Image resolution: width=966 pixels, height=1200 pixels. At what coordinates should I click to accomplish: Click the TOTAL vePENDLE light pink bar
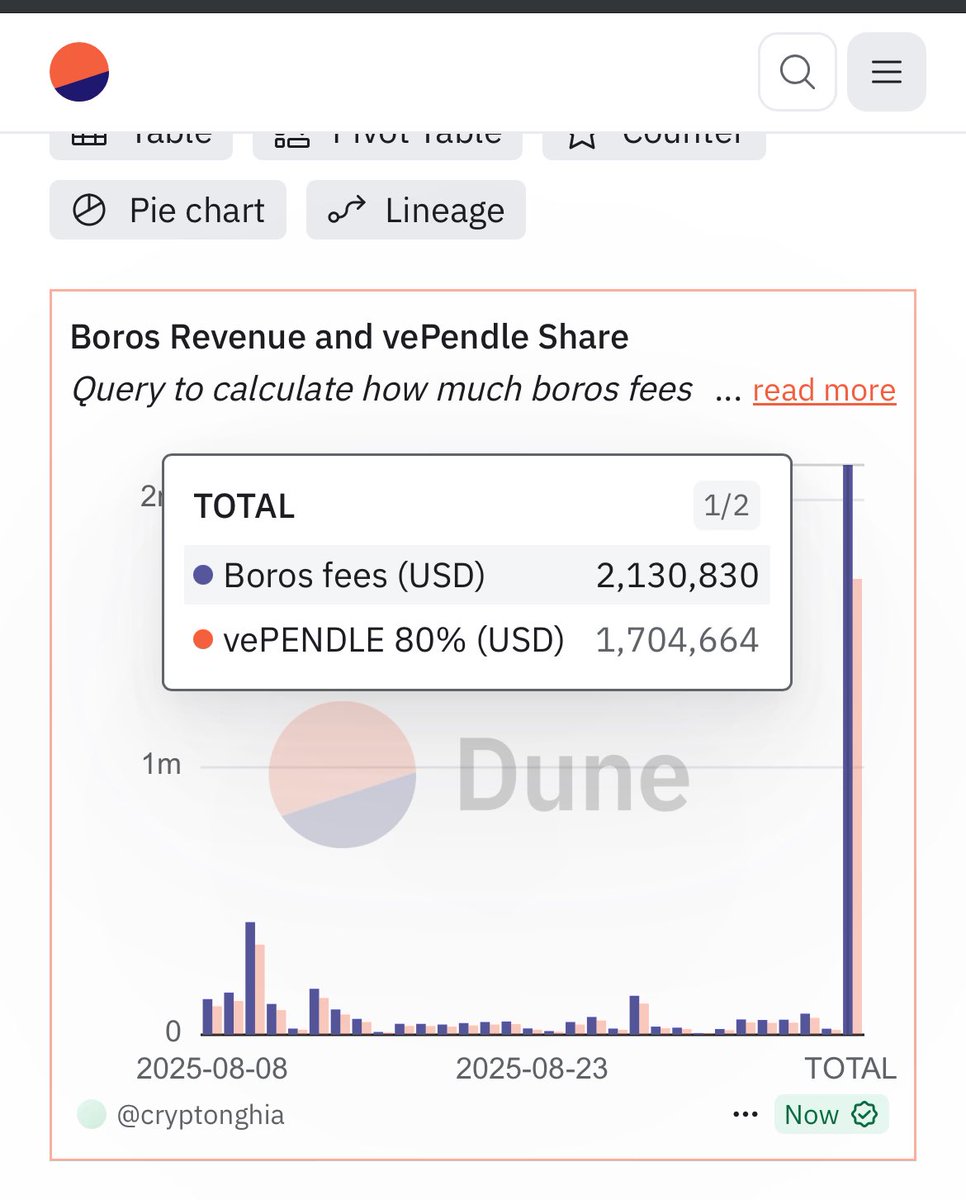(x=858, y=806)
